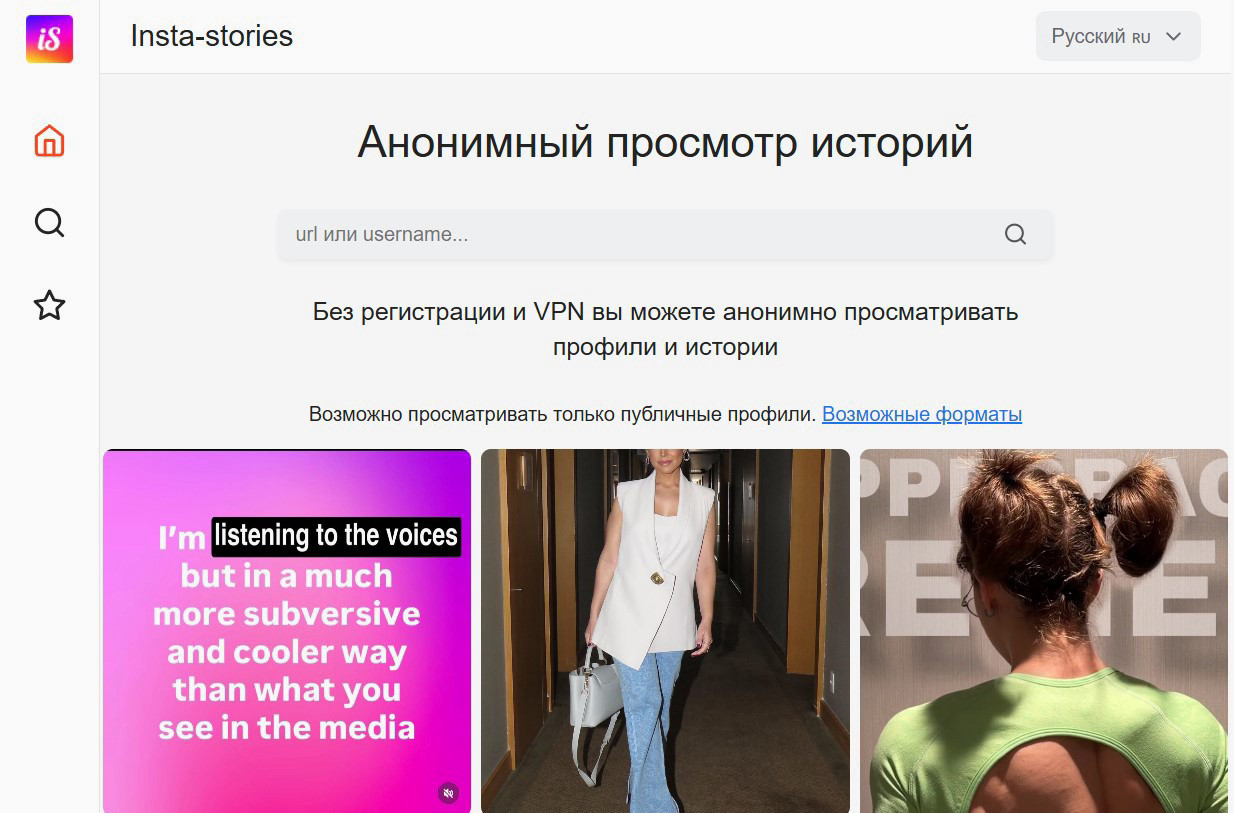This screenshot has width=1234, height=813.
Task: Click the highlighted 'listening to the voices' caption
Action: click(336, 536)
